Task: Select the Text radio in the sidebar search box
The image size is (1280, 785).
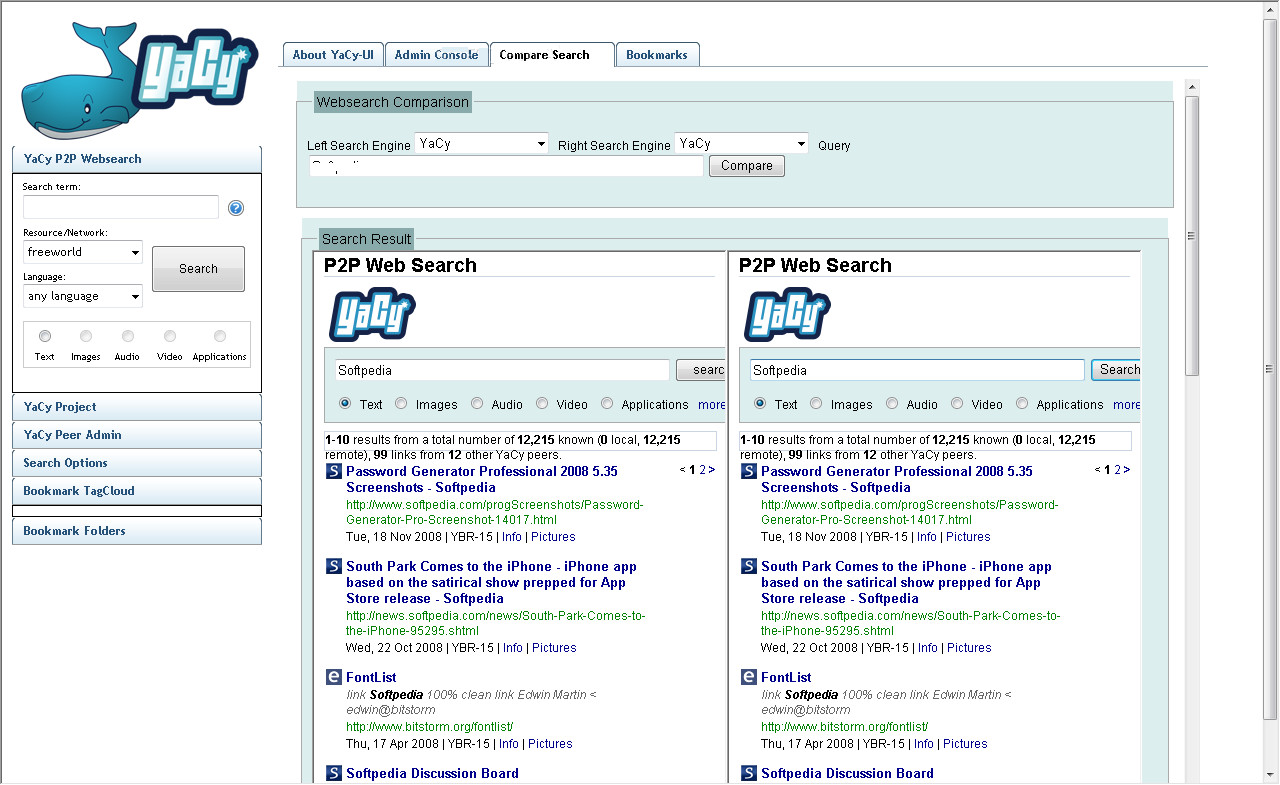Action: (x=45, y=337)
